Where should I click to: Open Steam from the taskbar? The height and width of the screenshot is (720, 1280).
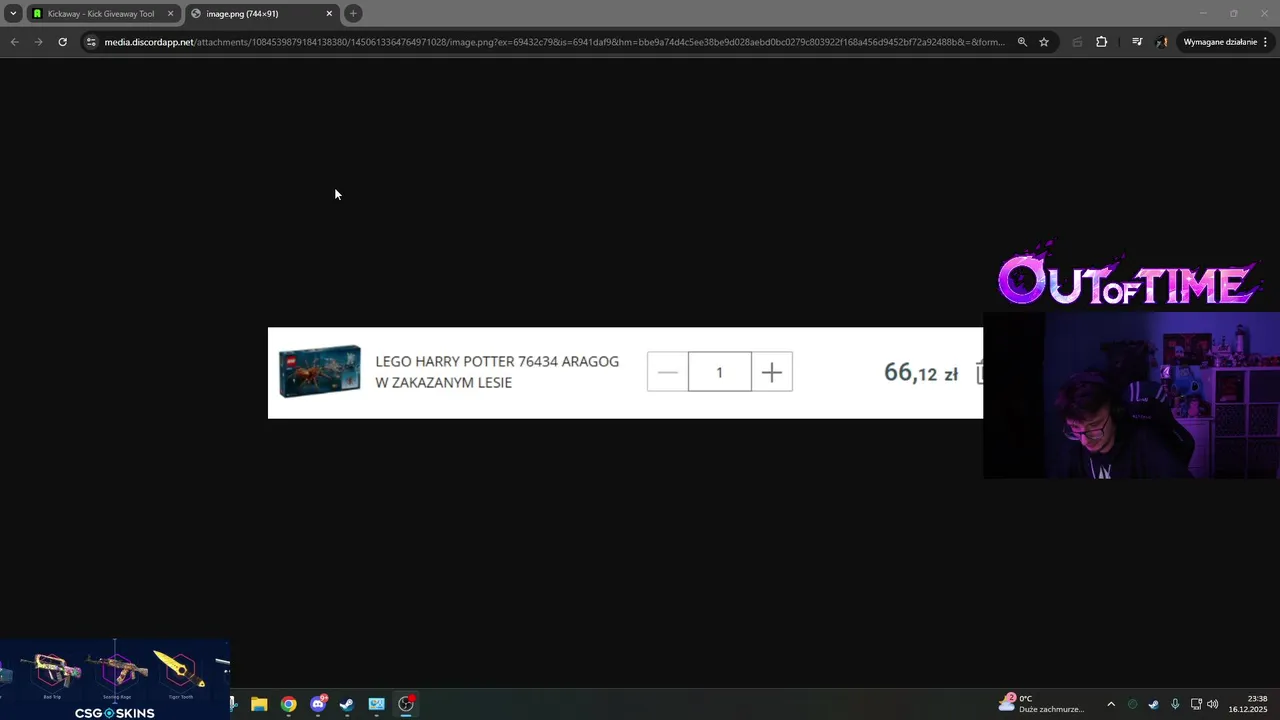coord(347,704)
